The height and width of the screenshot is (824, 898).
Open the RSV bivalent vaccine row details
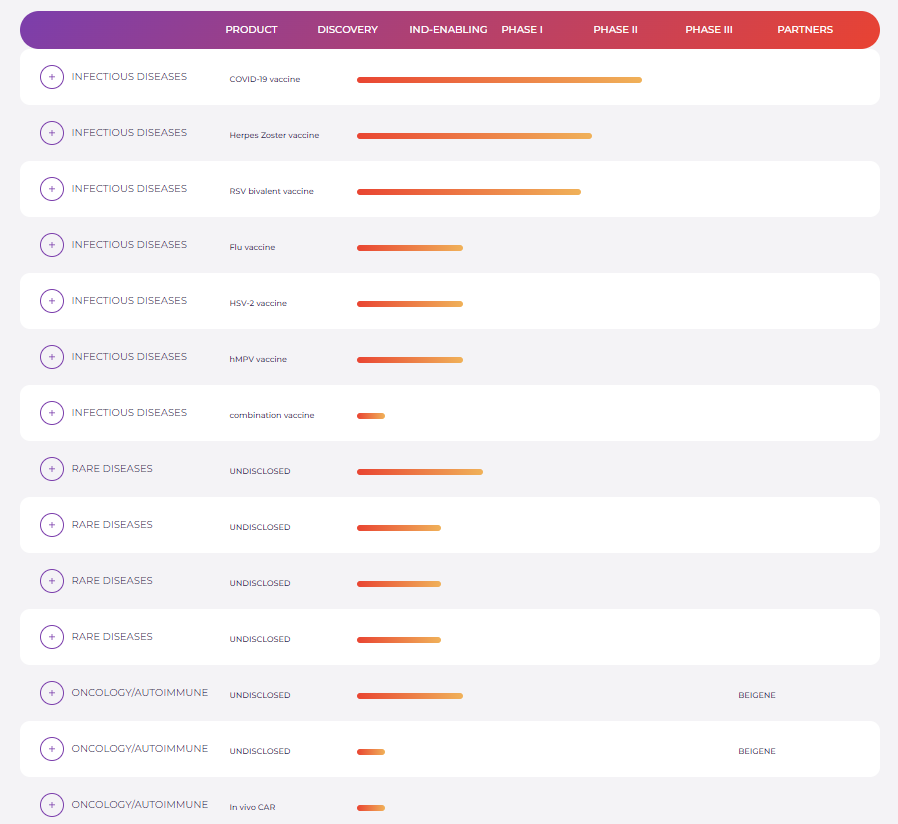tap(52, 189)
